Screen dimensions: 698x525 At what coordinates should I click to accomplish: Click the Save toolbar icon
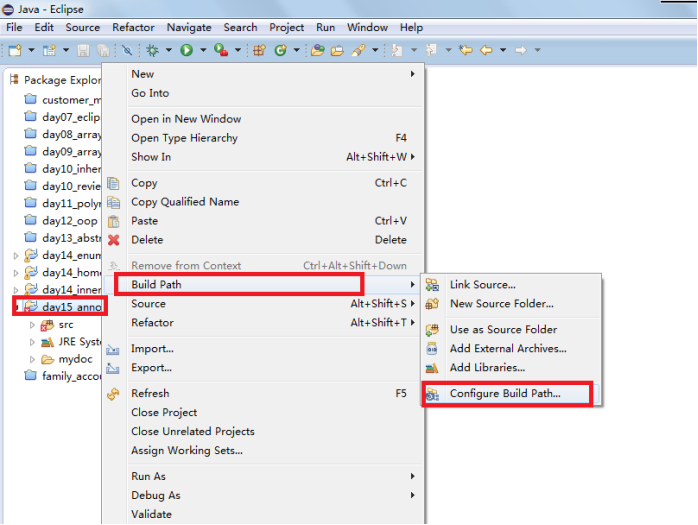(x=83, y=50)
